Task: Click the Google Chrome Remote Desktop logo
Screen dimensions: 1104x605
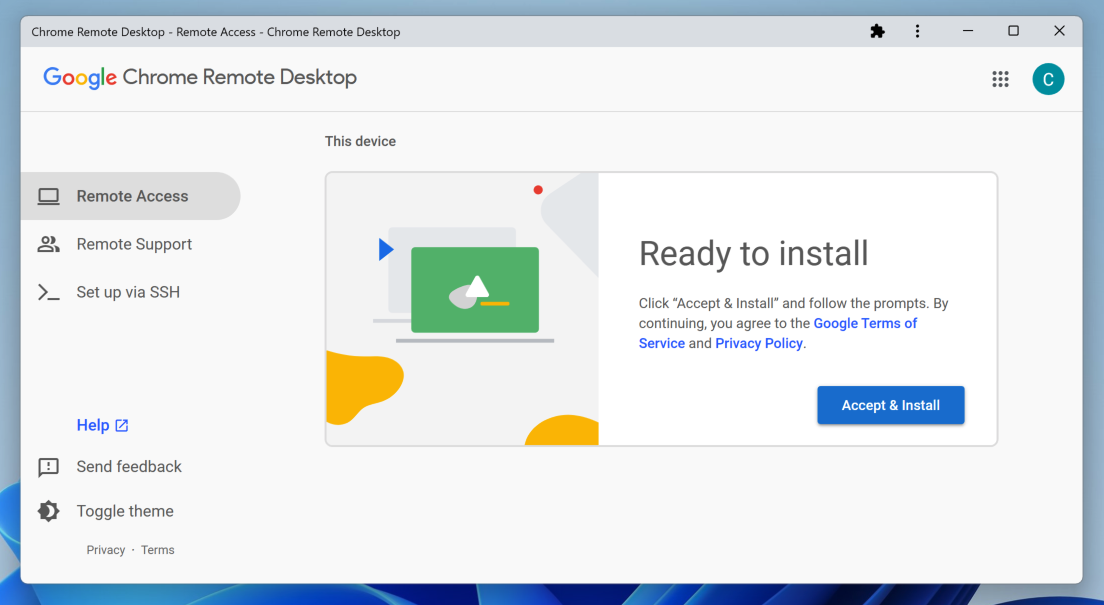Action: pos(200,78)
